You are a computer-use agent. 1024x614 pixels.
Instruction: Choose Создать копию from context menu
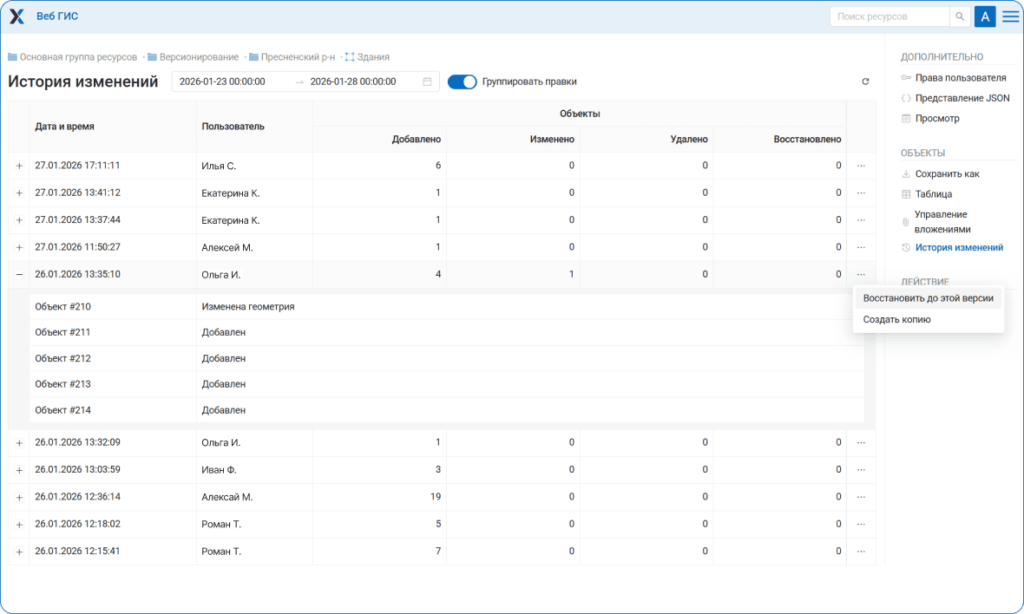pyautogui.click(x=896, y=320)
